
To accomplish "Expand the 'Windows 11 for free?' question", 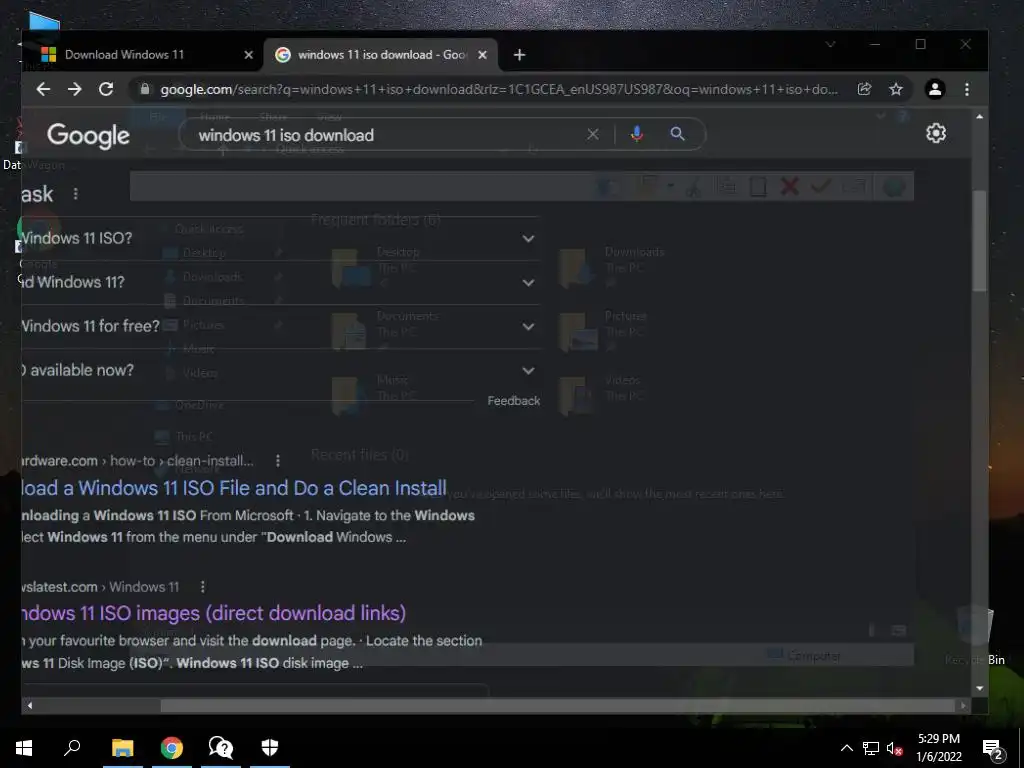I will point(528,327).
